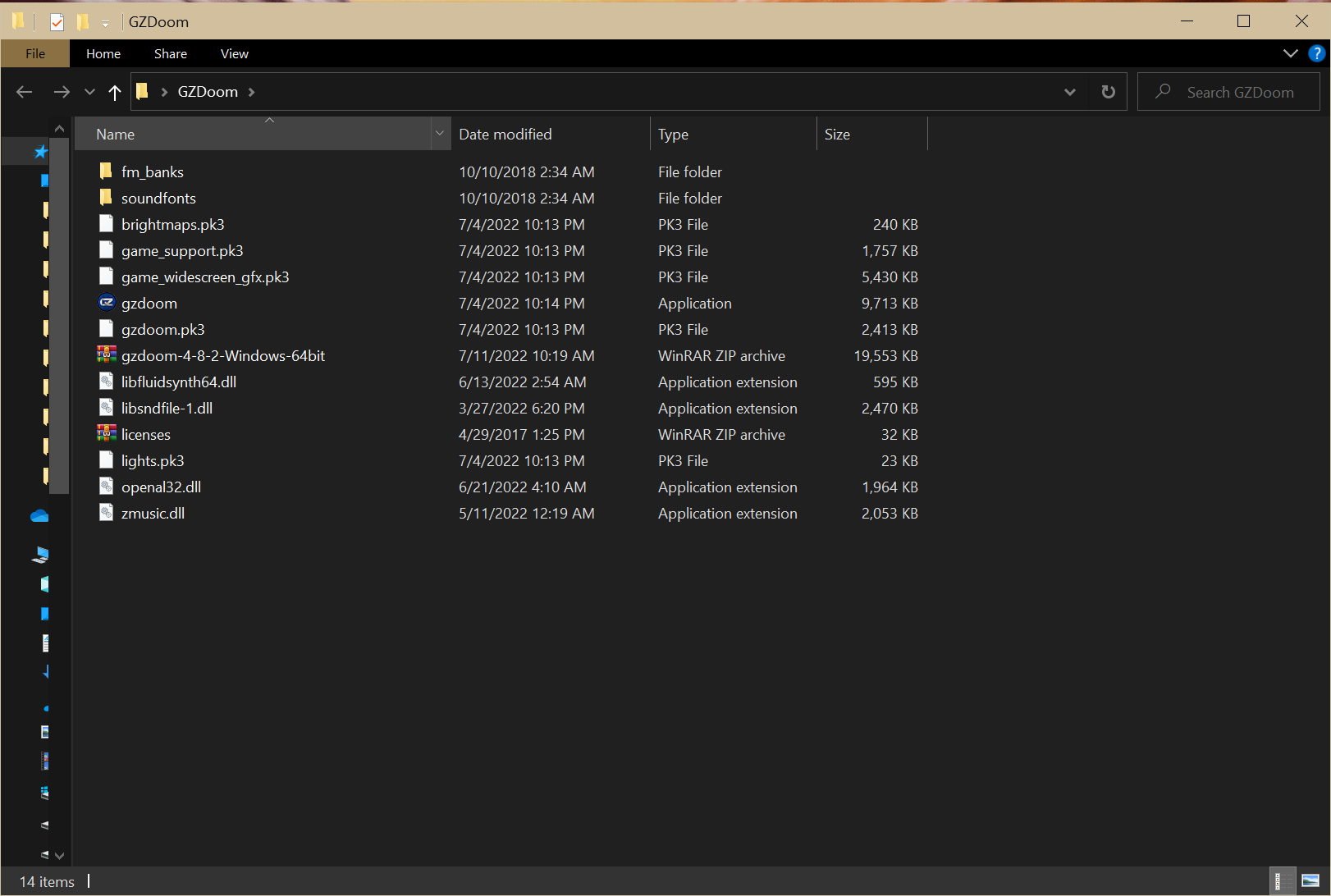This screenshot has height=896, width=1331.
Task: Open the Customize Quick Access Toolbar dropdown
Action: pos(105,24)
